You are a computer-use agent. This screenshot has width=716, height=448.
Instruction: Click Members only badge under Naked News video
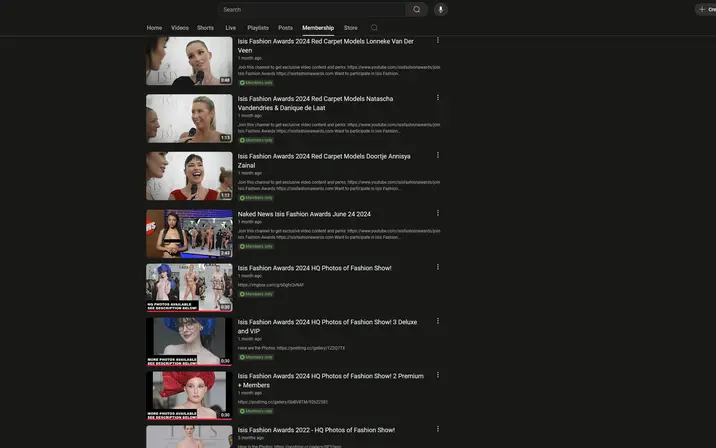256,246
